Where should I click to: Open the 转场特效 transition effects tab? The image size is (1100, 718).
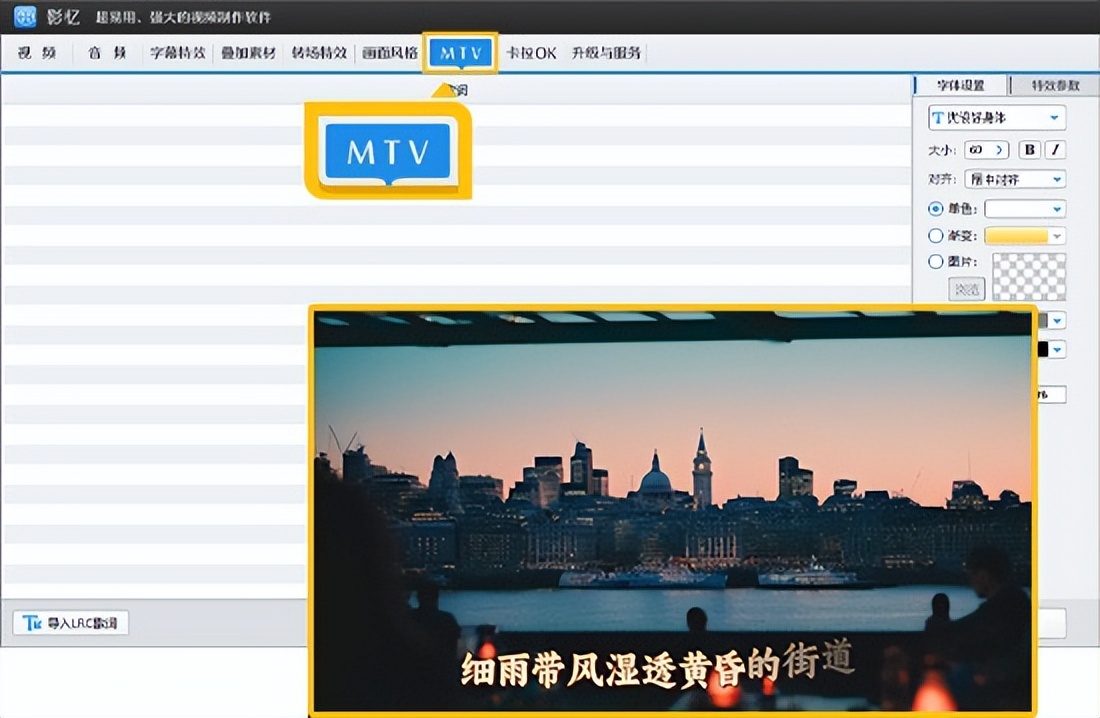318,53
